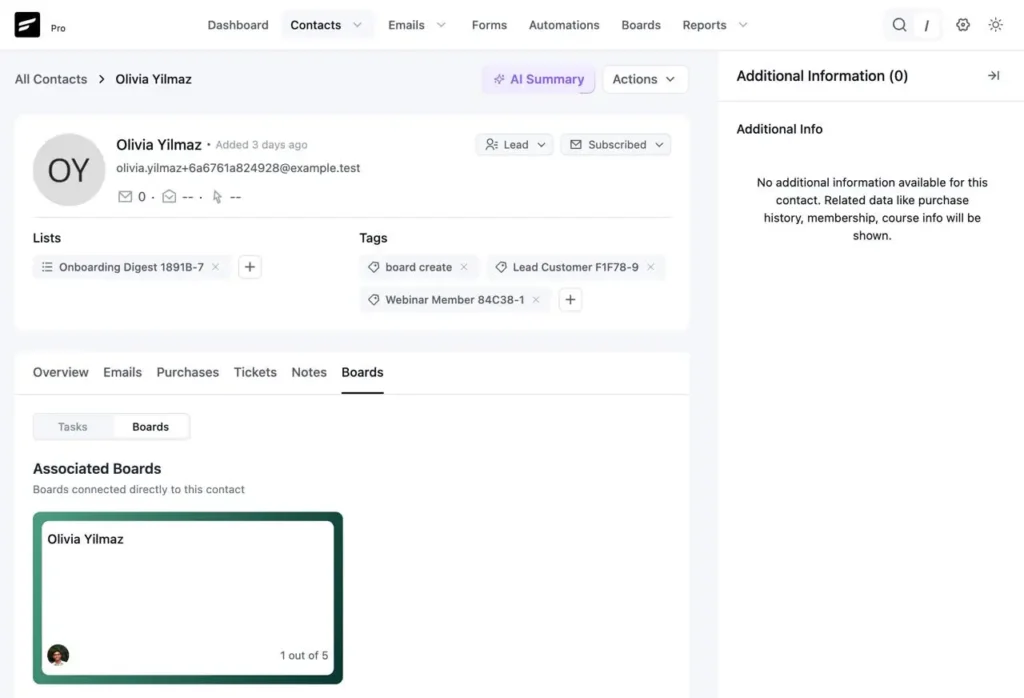Image resolution: width=1024 pixels, height=698 pixels.
Task: Click the AI Summary button
Action: [x=539, y=79]
